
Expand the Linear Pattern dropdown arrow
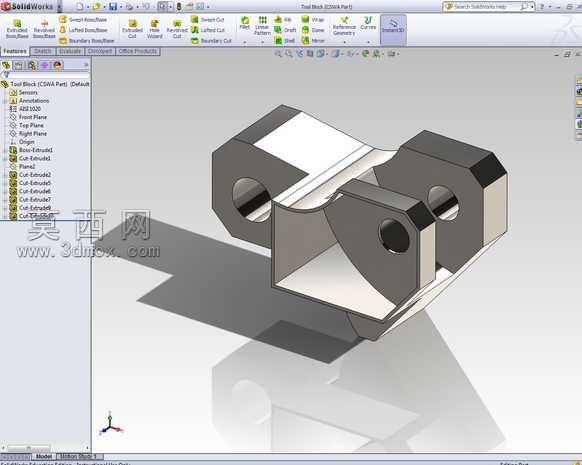coord(262,42)
